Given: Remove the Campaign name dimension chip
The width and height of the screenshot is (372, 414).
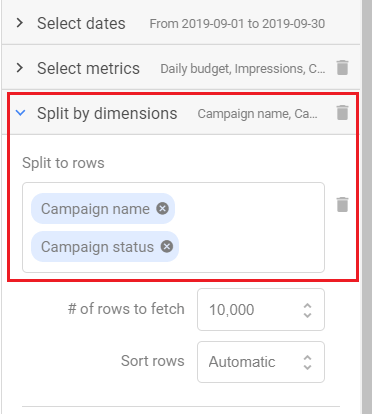Looking at the screenshot, I should tap(163, 209).
